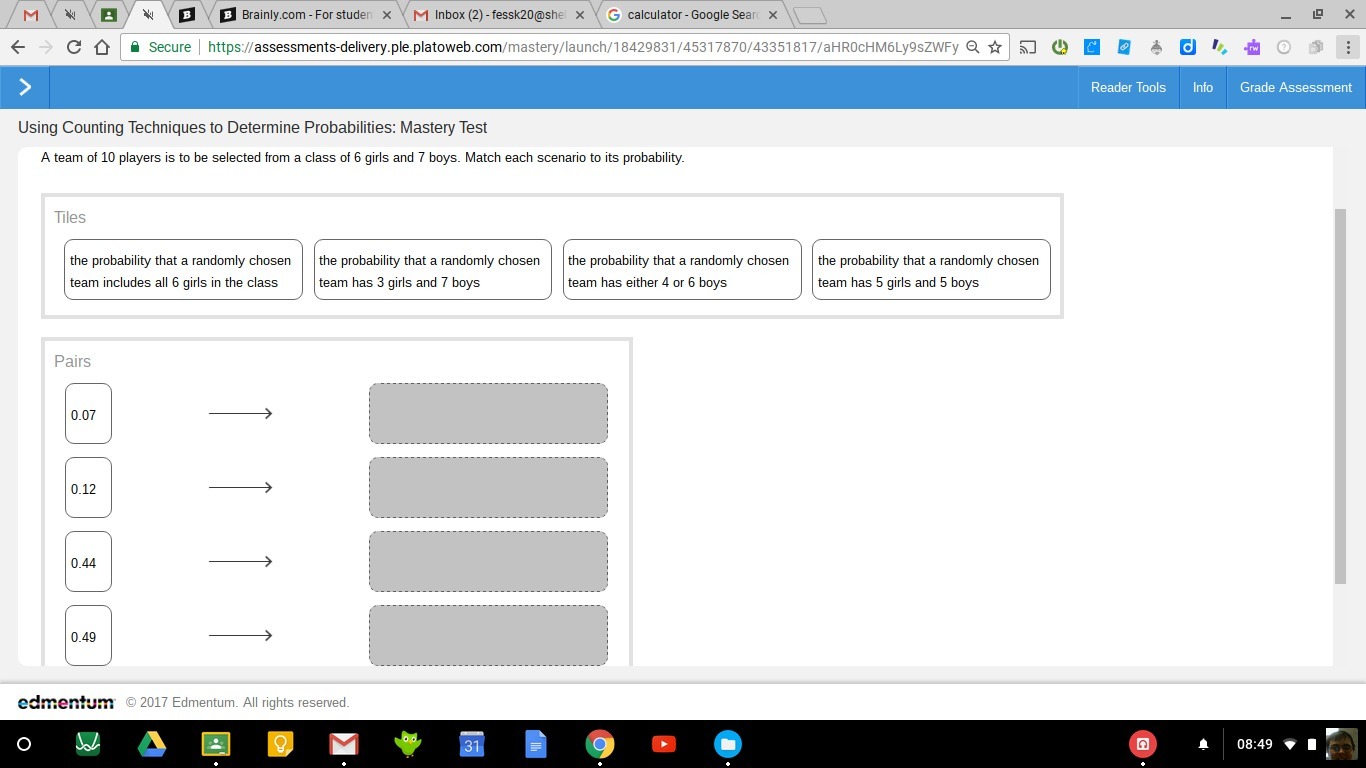Viewport: 1366px width, 768px height.
Task: Bookmark this page with the star
Action: point(995,47)
